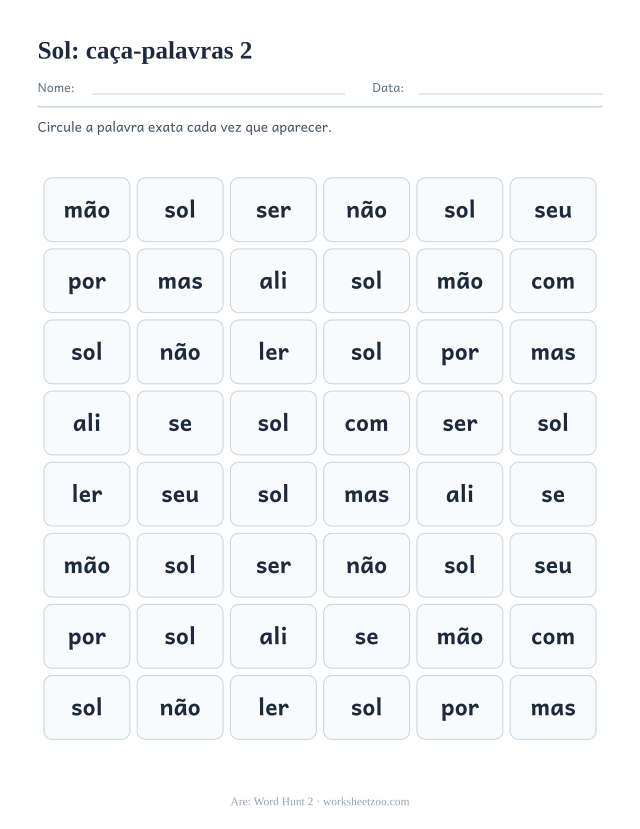Select the 'não' card in the top row
Screen dimensions: 640x829
point(366,210)
